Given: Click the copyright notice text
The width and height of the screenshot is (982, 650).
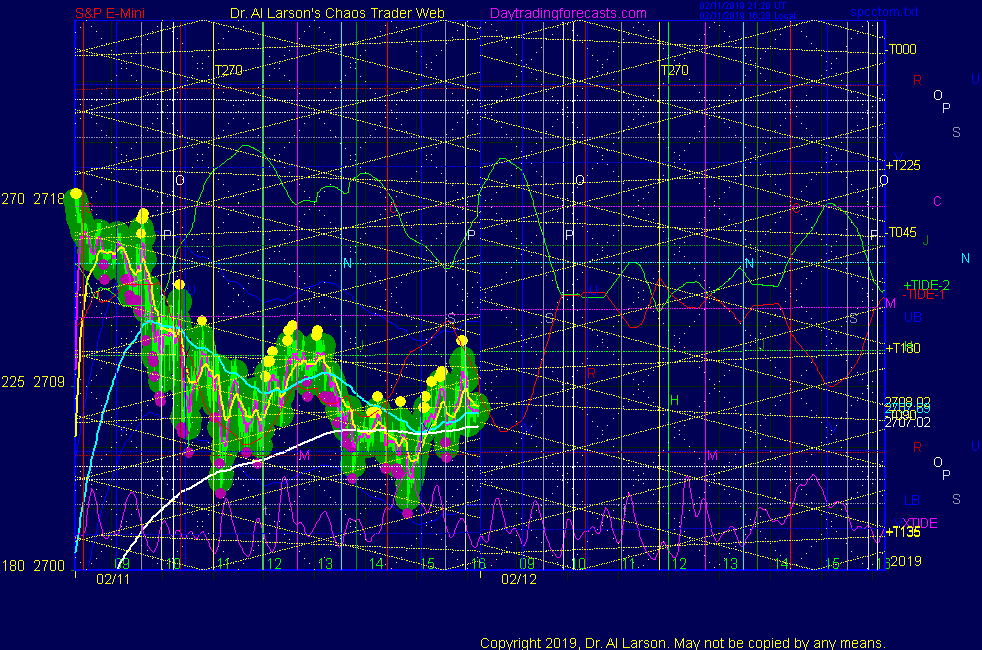Looking at the screenshot, I should (x=683, y=643).
